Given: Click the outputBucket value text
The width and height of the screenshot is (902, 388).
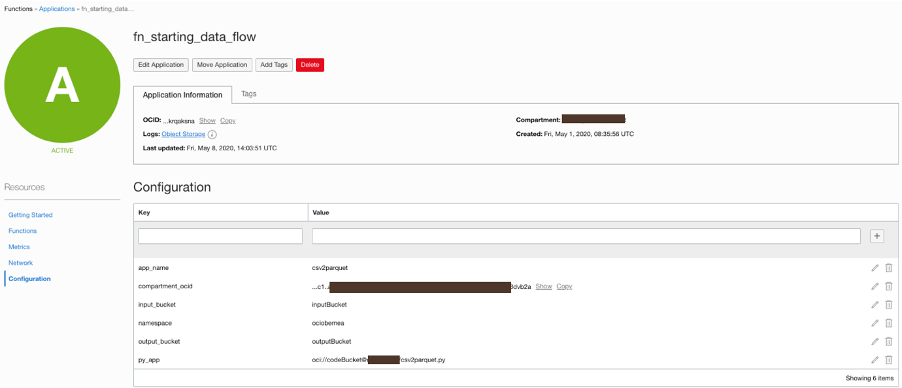Looking at the screenshot, I should pos(331,341).
